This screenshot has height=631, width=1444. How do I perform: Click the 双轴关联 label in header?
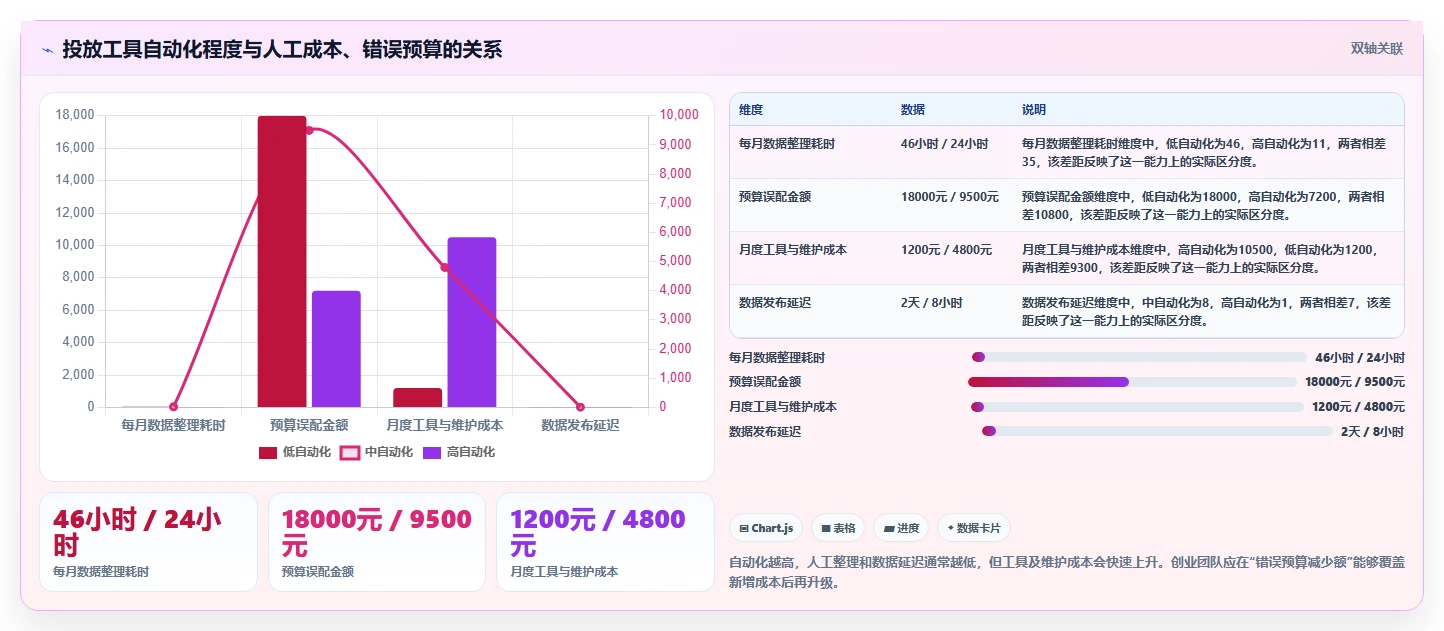(x=1377, y=48)
